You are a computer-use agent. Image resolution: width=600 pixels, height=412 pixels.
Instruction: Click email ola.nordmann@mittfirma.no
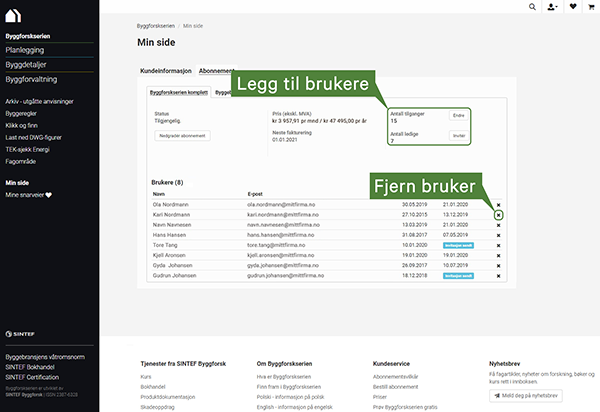click(x=281, y=205)
